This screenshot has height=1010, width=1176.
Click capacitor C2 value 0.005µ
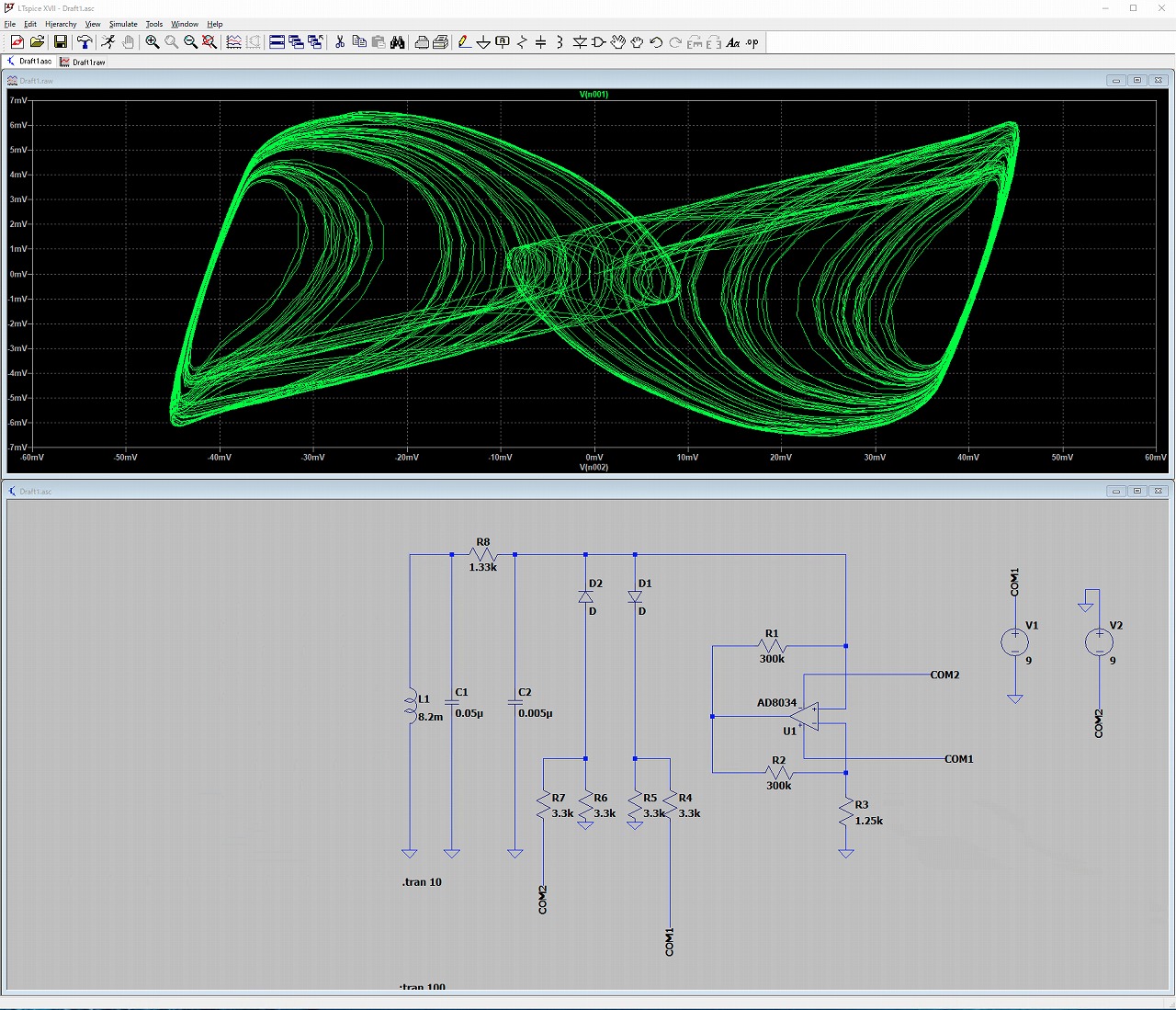coord(536,713)
